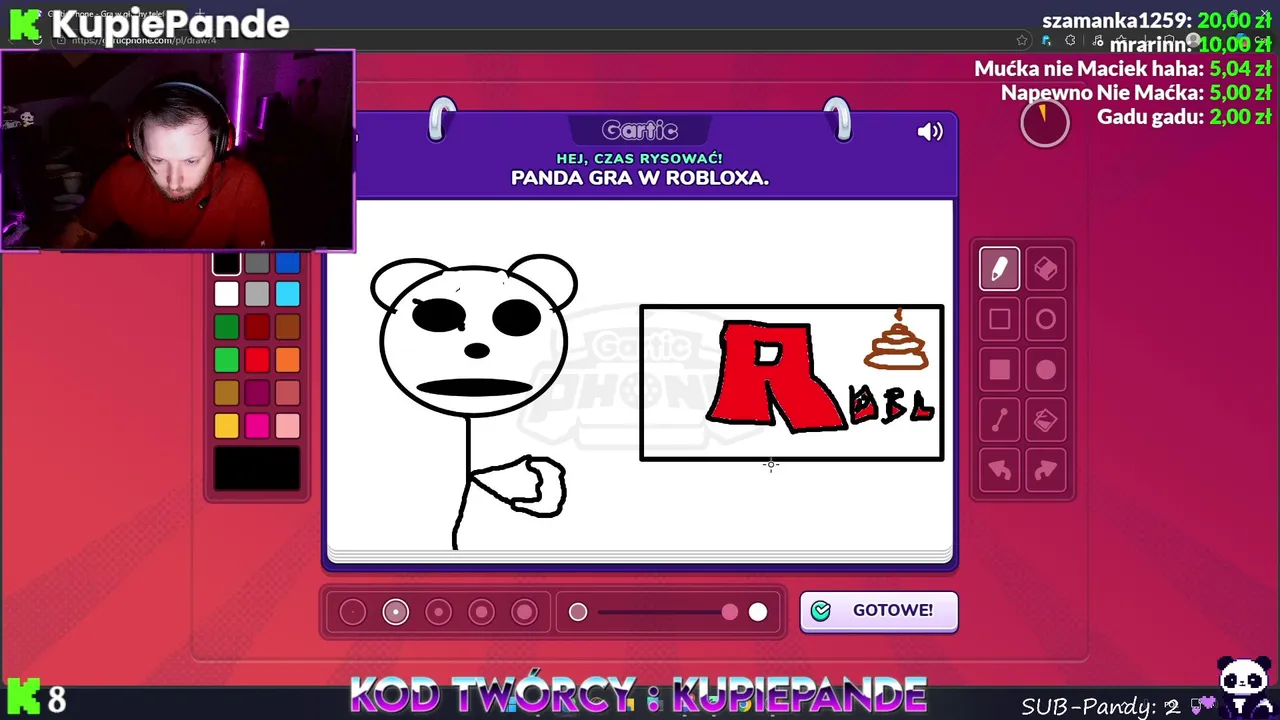1280x720 pixels.
Task: Pick the hot pink color swatch
Action: pos(257,426)
